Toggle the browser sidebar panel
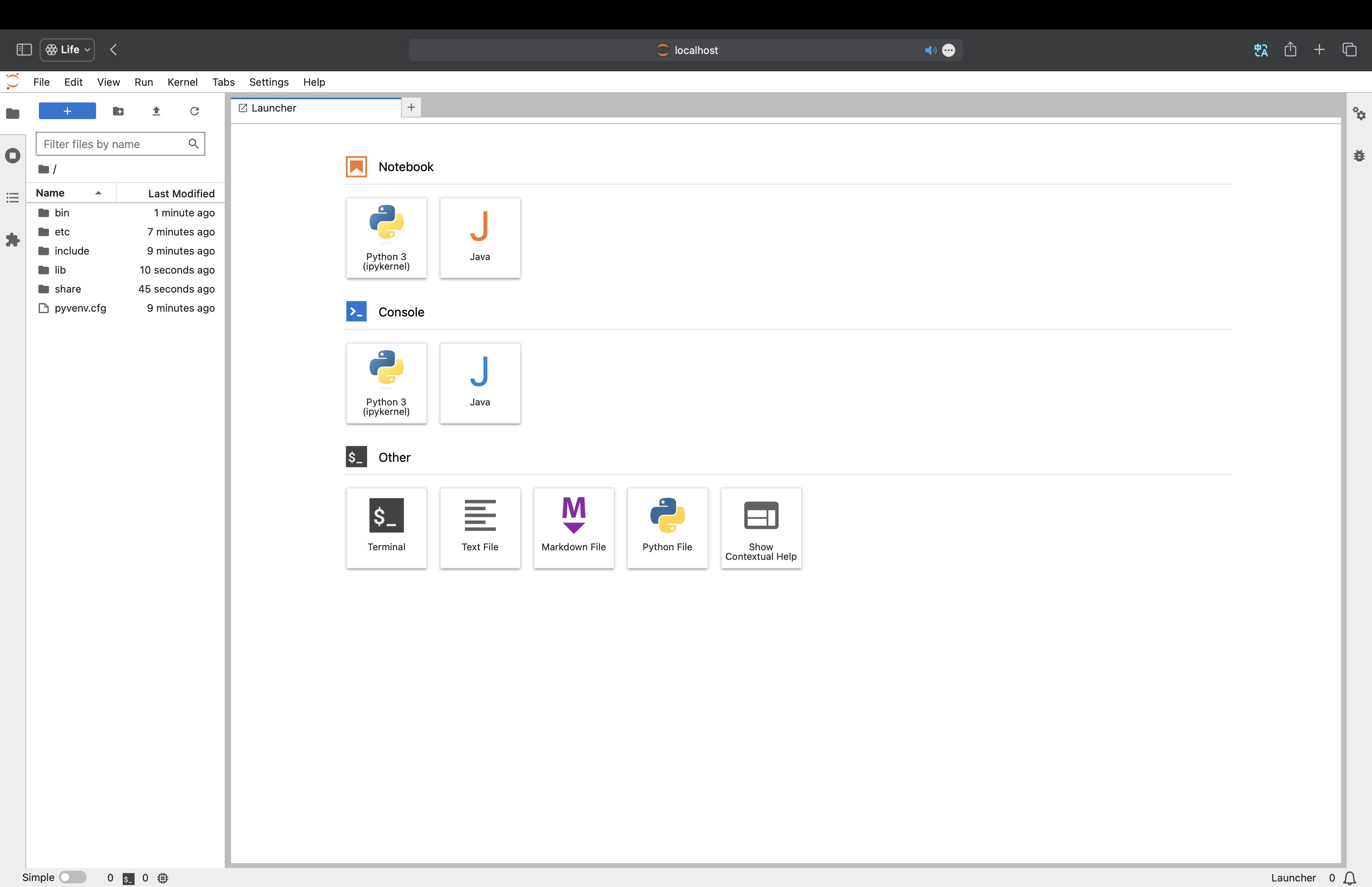1372x887 pixels. [24, 50]
